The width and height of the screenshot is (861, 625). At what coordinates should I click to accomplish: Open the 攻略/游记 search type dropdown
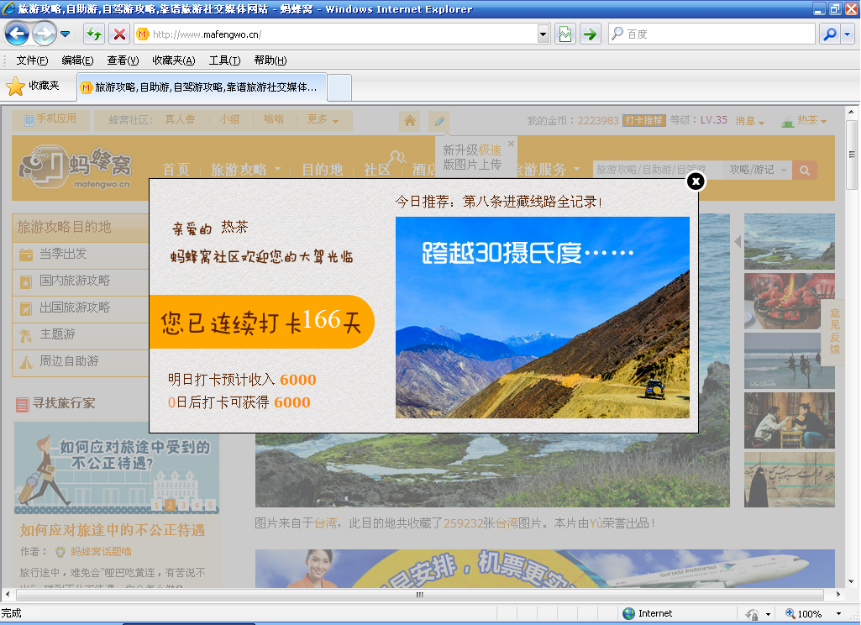757,170
